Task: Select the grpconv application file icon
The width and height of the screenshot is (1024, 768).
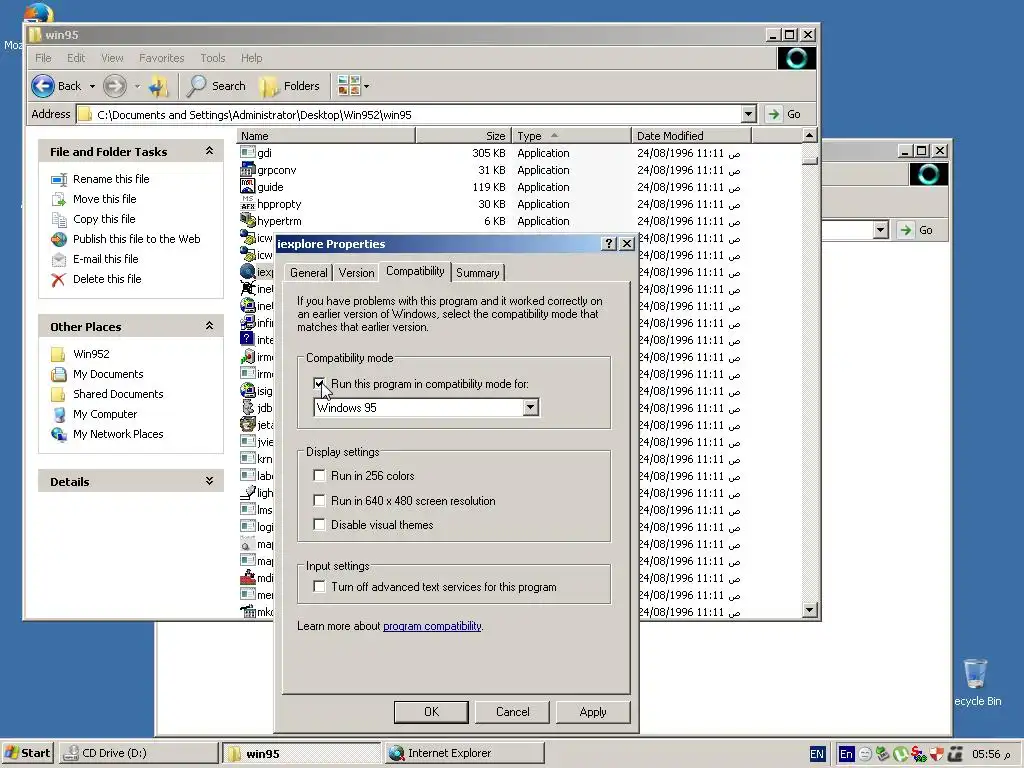Action: [248, 169]
